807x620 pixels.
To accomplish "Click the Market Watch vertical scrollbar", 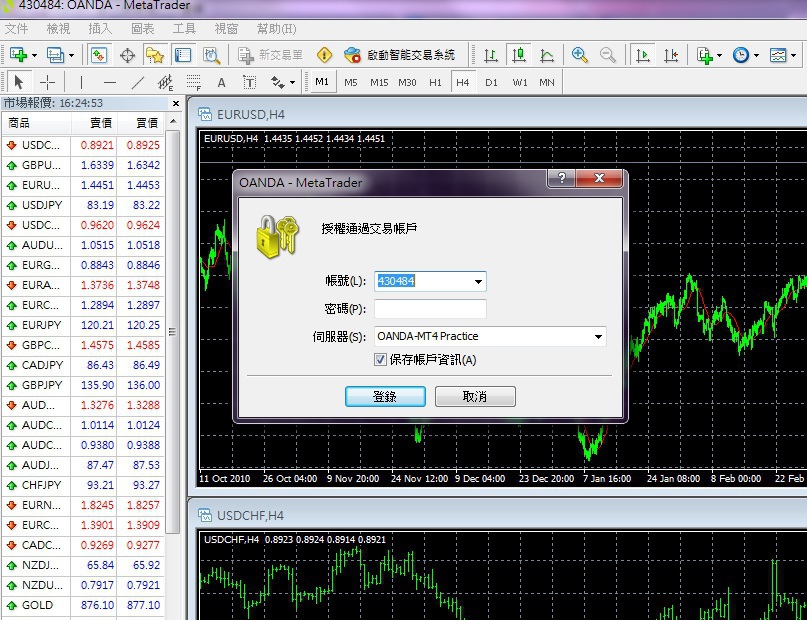I will [173, 332].
